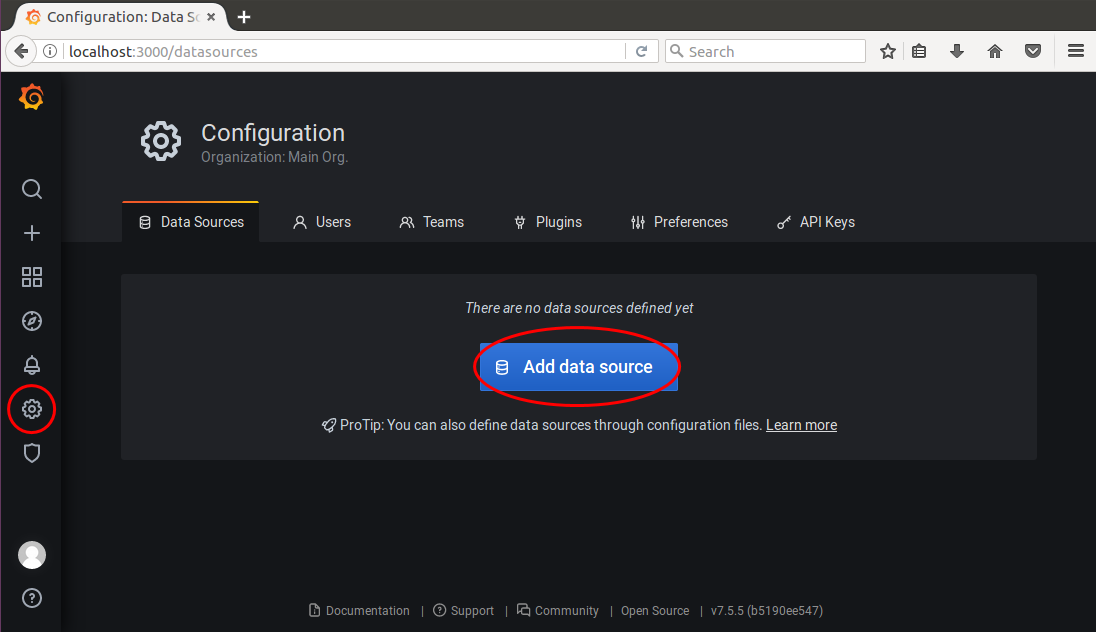This screenshot has height=632, width=1096.
Task: Open the Community footer link
Action: point(558,610)
